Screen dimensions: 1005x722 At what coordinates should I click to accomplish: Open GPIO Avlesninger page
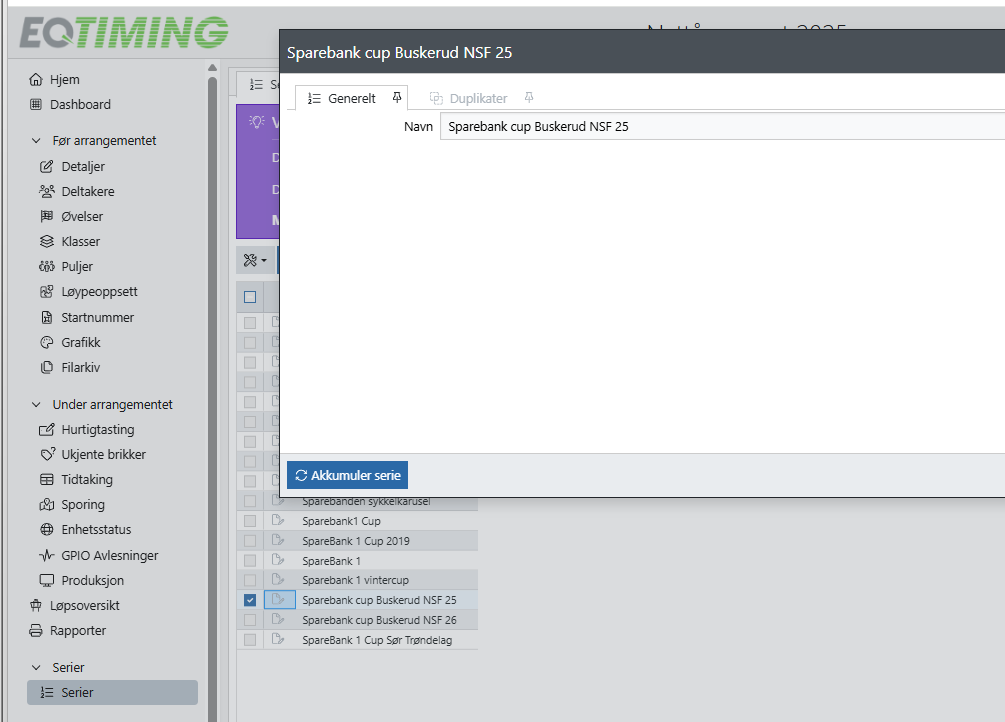pos(99,555)
